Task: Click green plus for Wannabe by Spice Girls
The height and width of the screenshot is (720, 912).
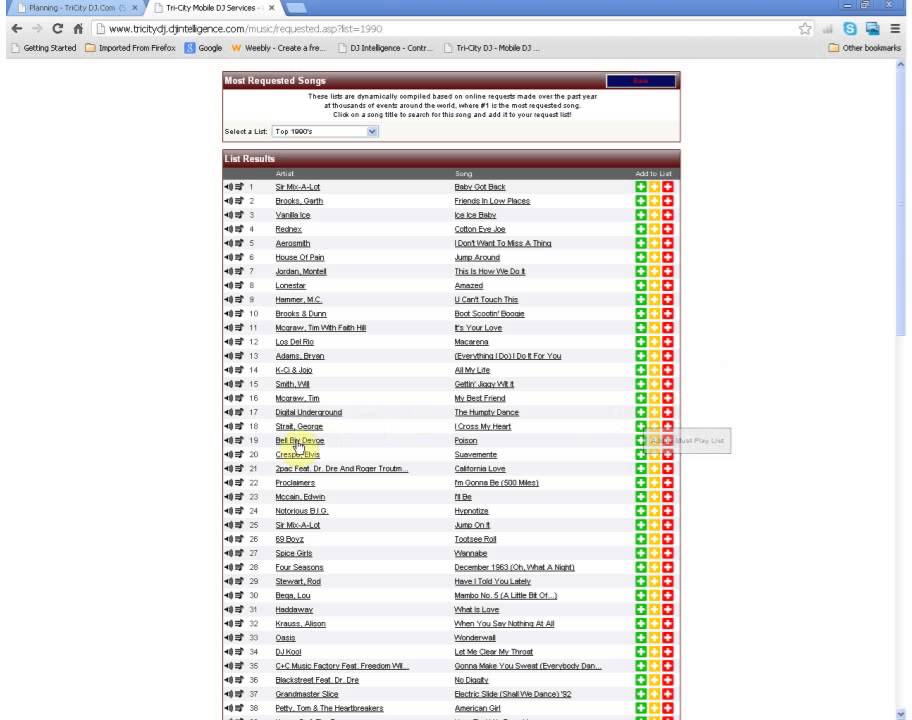Action: point(641,553)
